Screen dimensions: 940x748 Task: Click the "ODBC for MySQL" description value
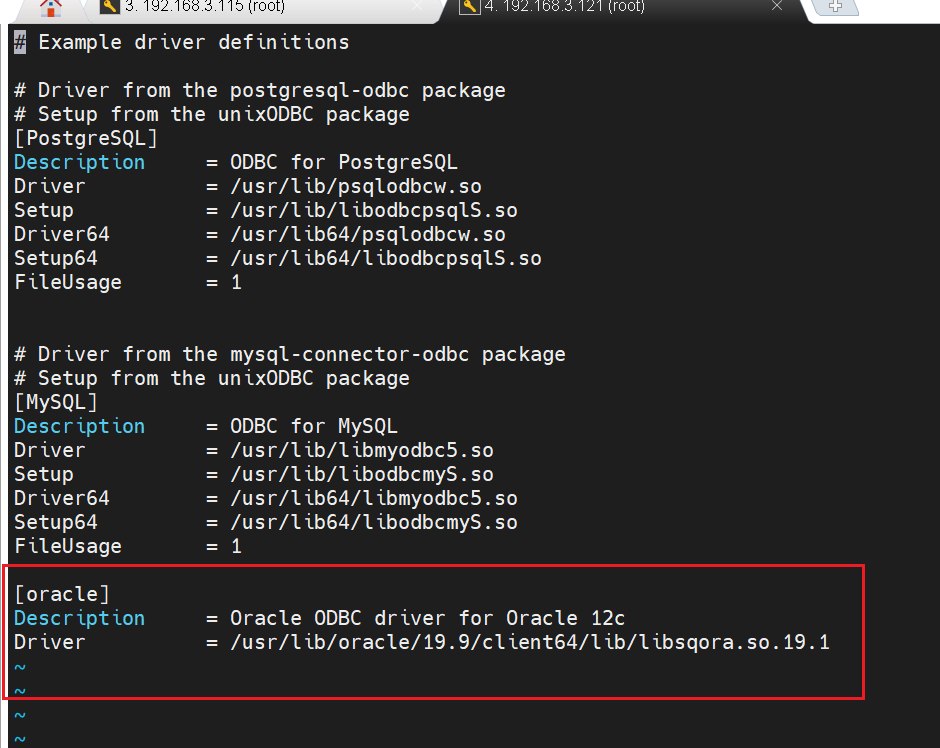click(x=313, y=426)
